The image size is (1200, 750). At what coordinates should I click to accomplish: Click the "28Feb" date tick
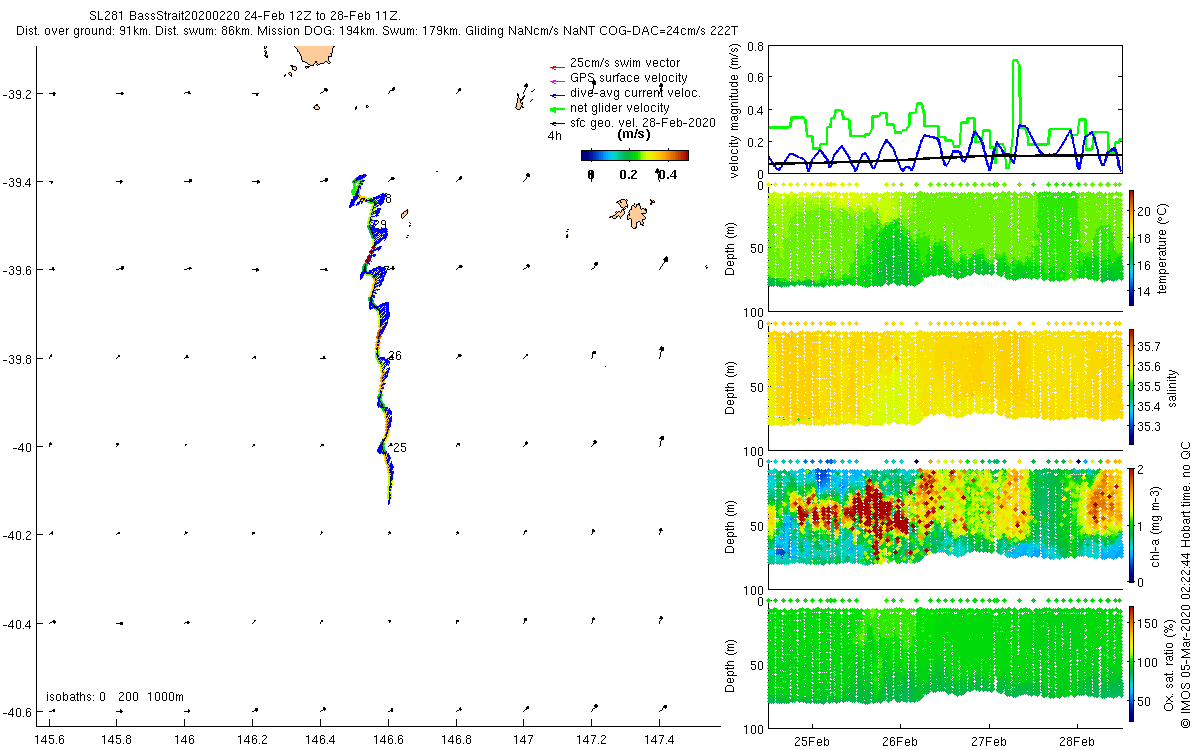point(1076,743)
